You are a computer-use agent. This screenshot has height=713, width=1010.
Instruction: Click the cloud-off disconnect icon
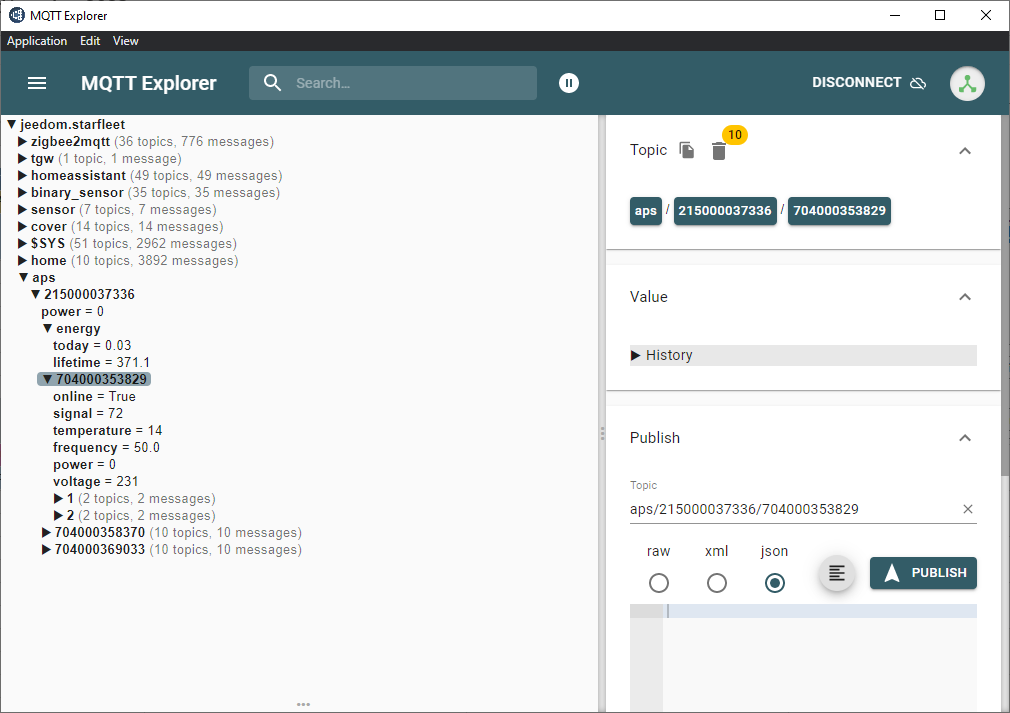[918, 83]
